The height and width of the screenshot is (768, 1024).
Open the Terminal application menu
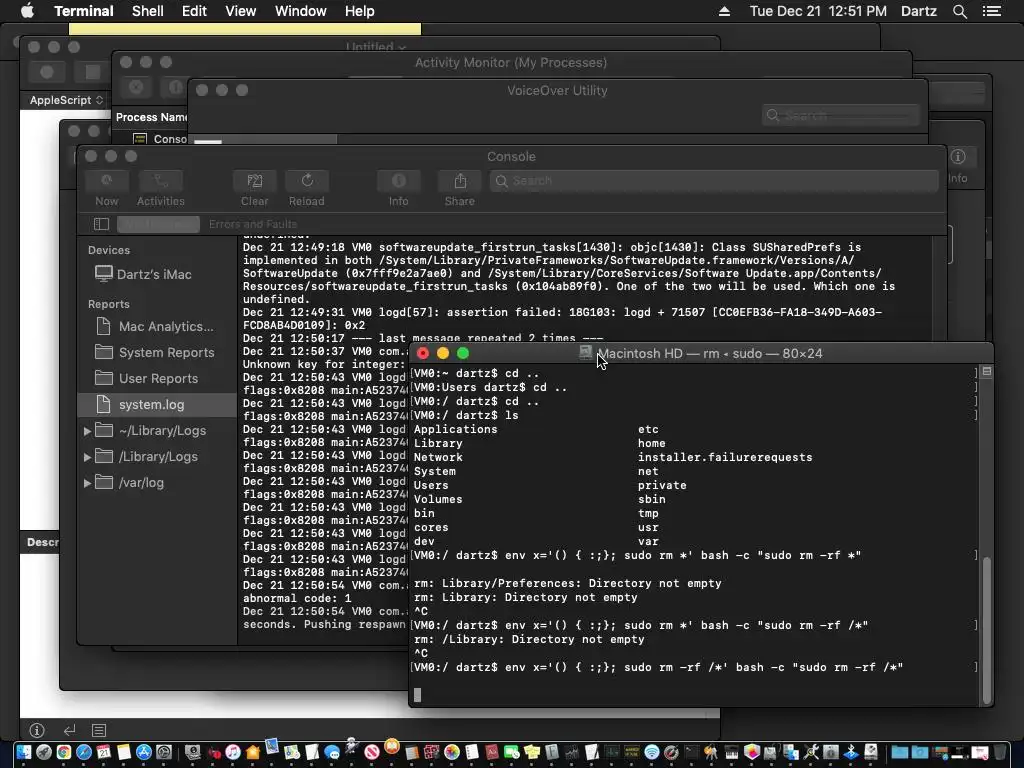pos(84,11)
